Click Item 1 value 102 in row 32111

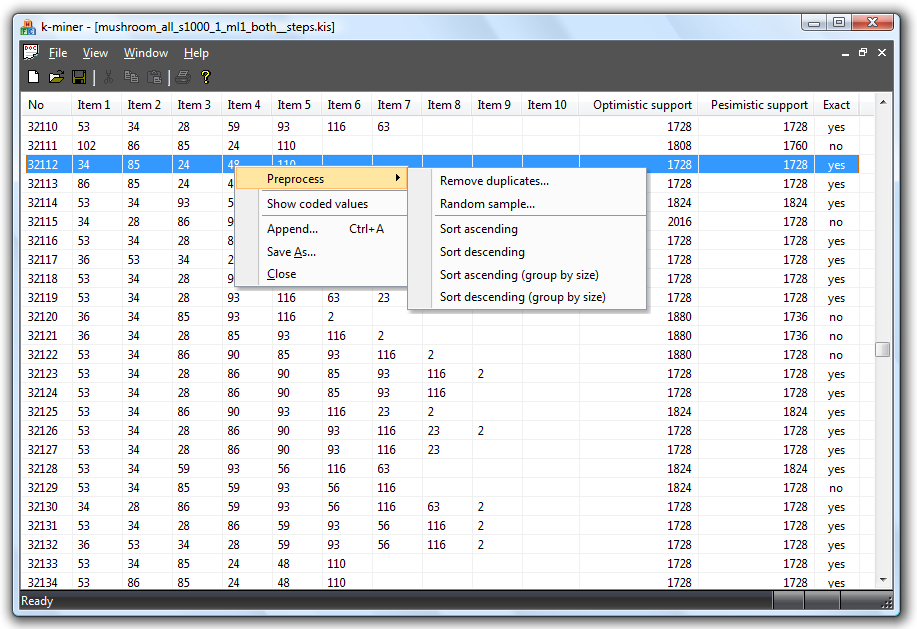click(x=87, y=146)
